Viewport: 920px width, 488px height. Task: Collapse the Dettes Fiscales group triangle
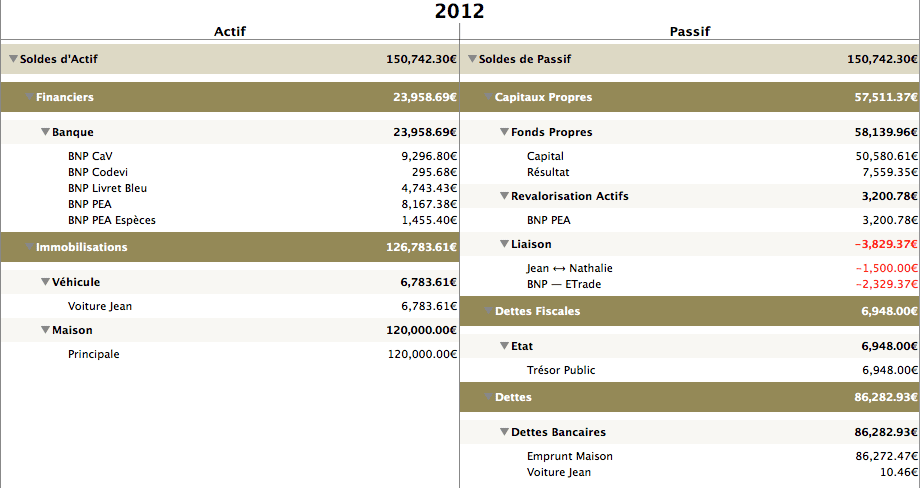click(x=488, y=311)
